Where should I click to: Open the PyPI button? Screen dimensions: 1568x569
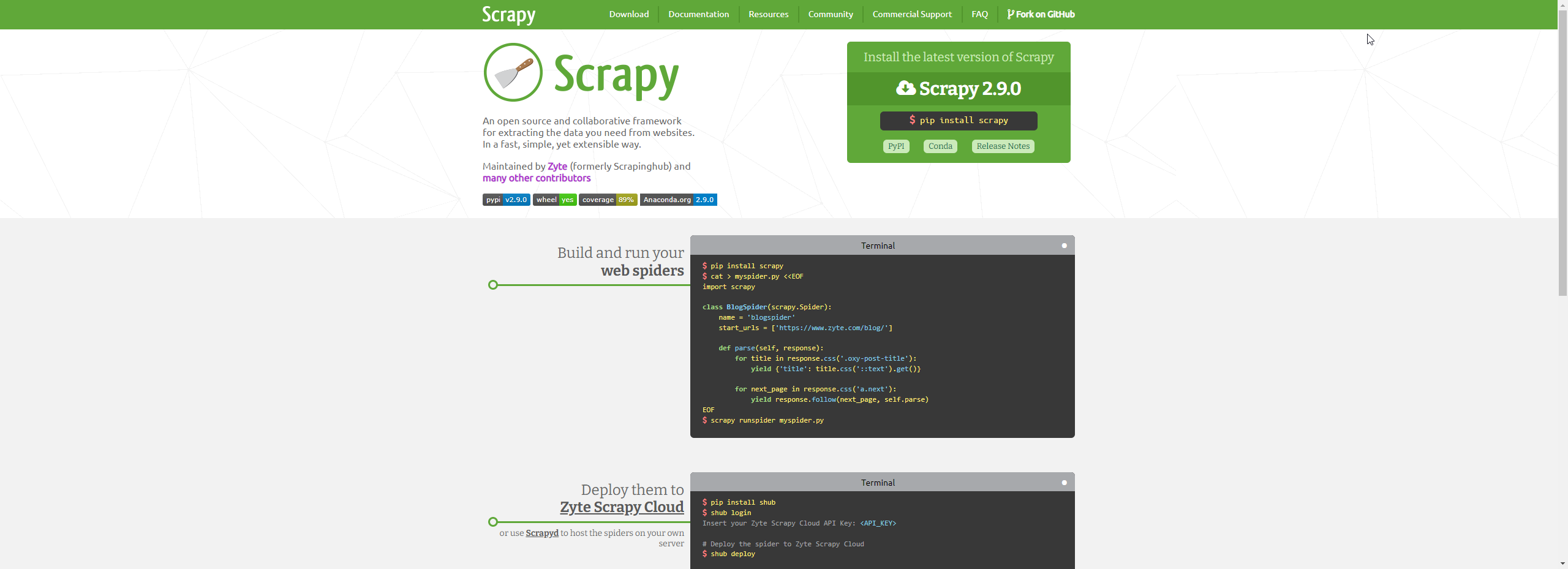tap(896, 146)
